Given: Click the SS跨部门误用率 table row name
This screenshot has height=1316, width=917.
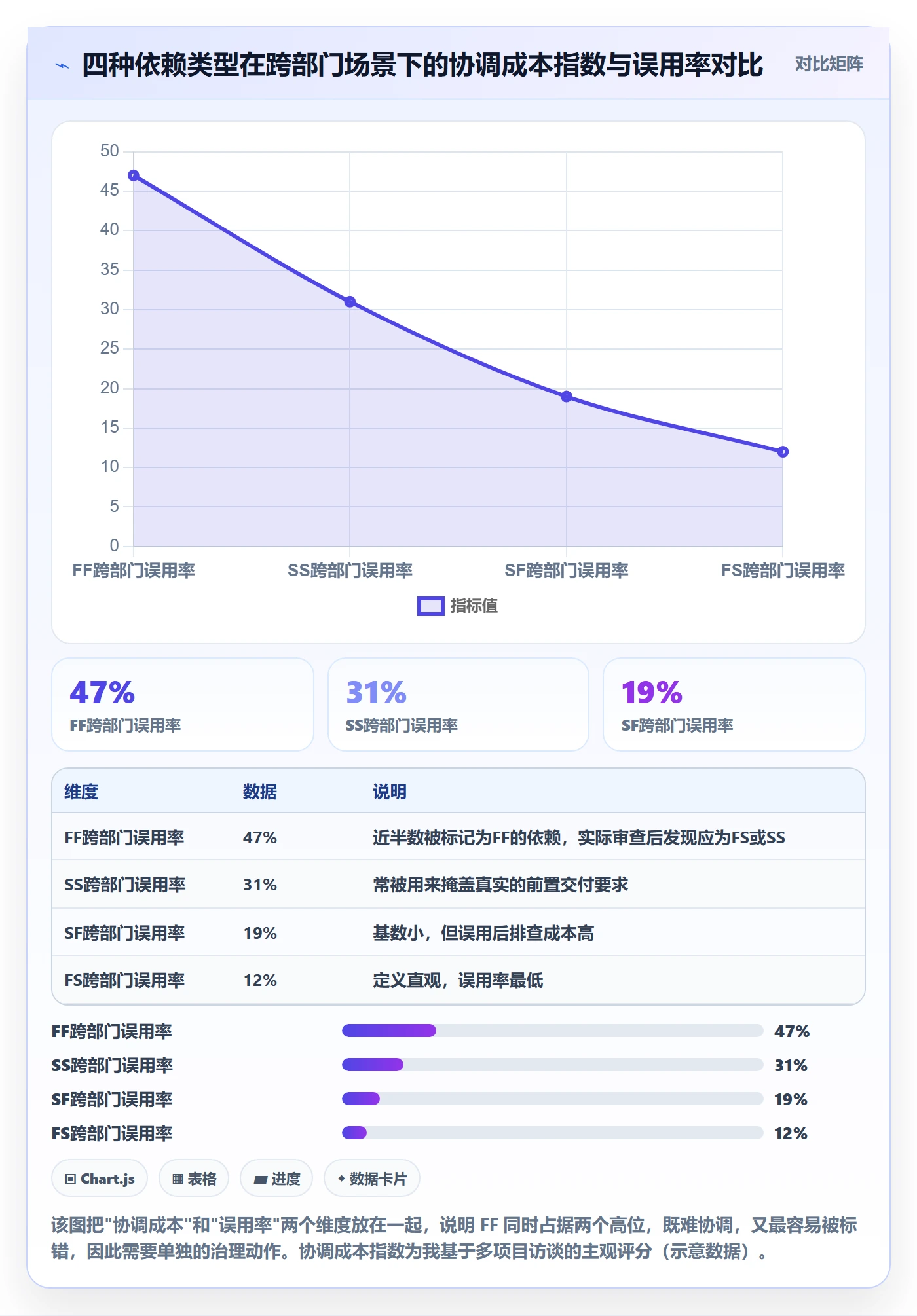Looking at the screenshot, I should pyautogui.click(x=125, y=885).
